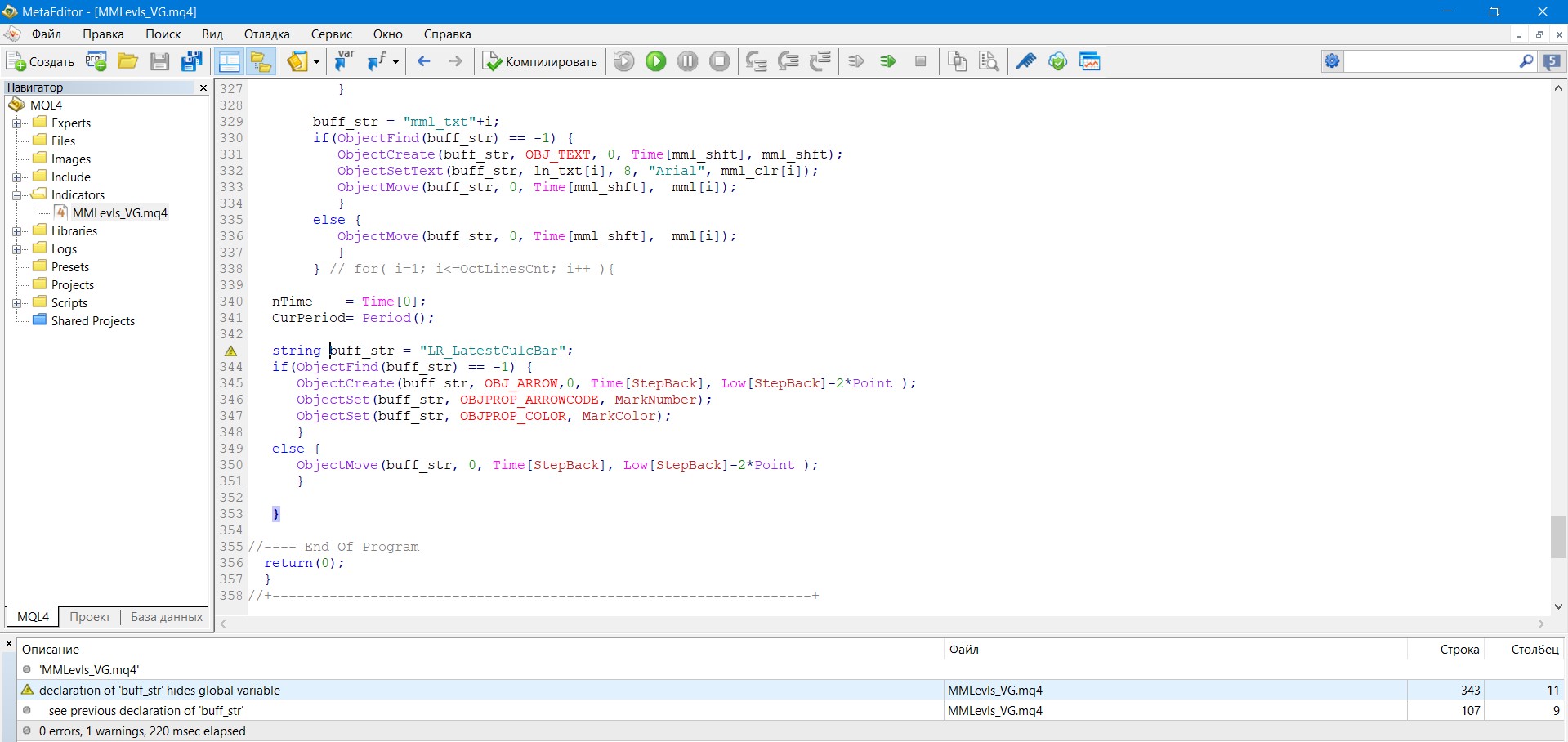
Task: Select the 'hides global variable' warning row
Action: point(791,691)
